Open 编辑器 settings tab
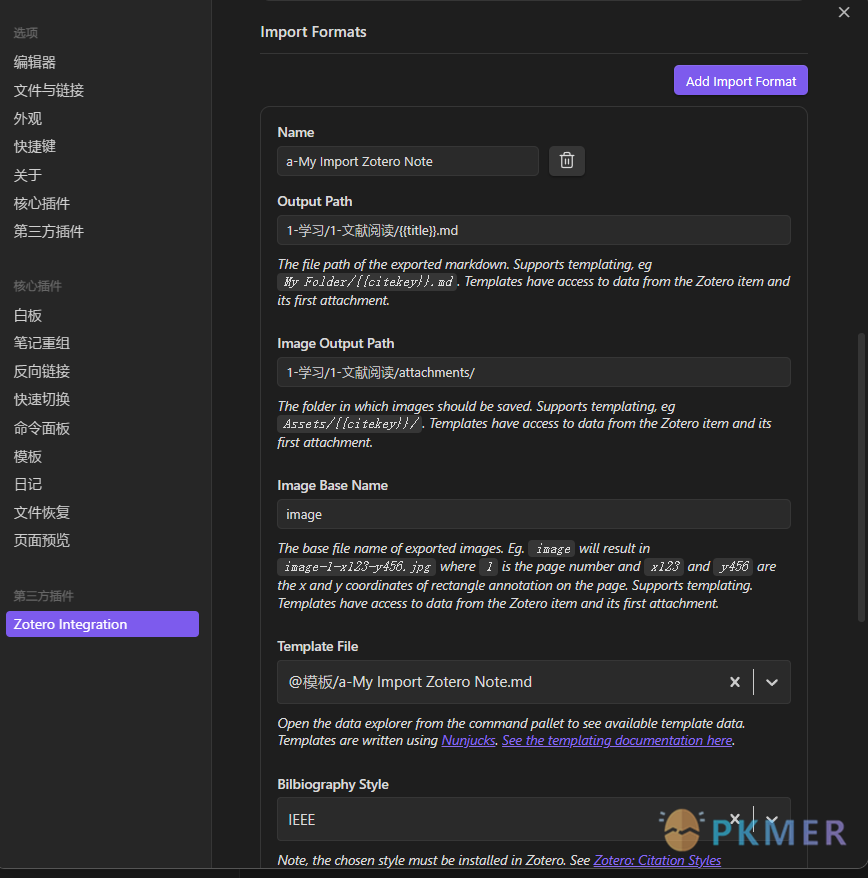The height and width of the screenshot is (878, 868). pos(35,62)
